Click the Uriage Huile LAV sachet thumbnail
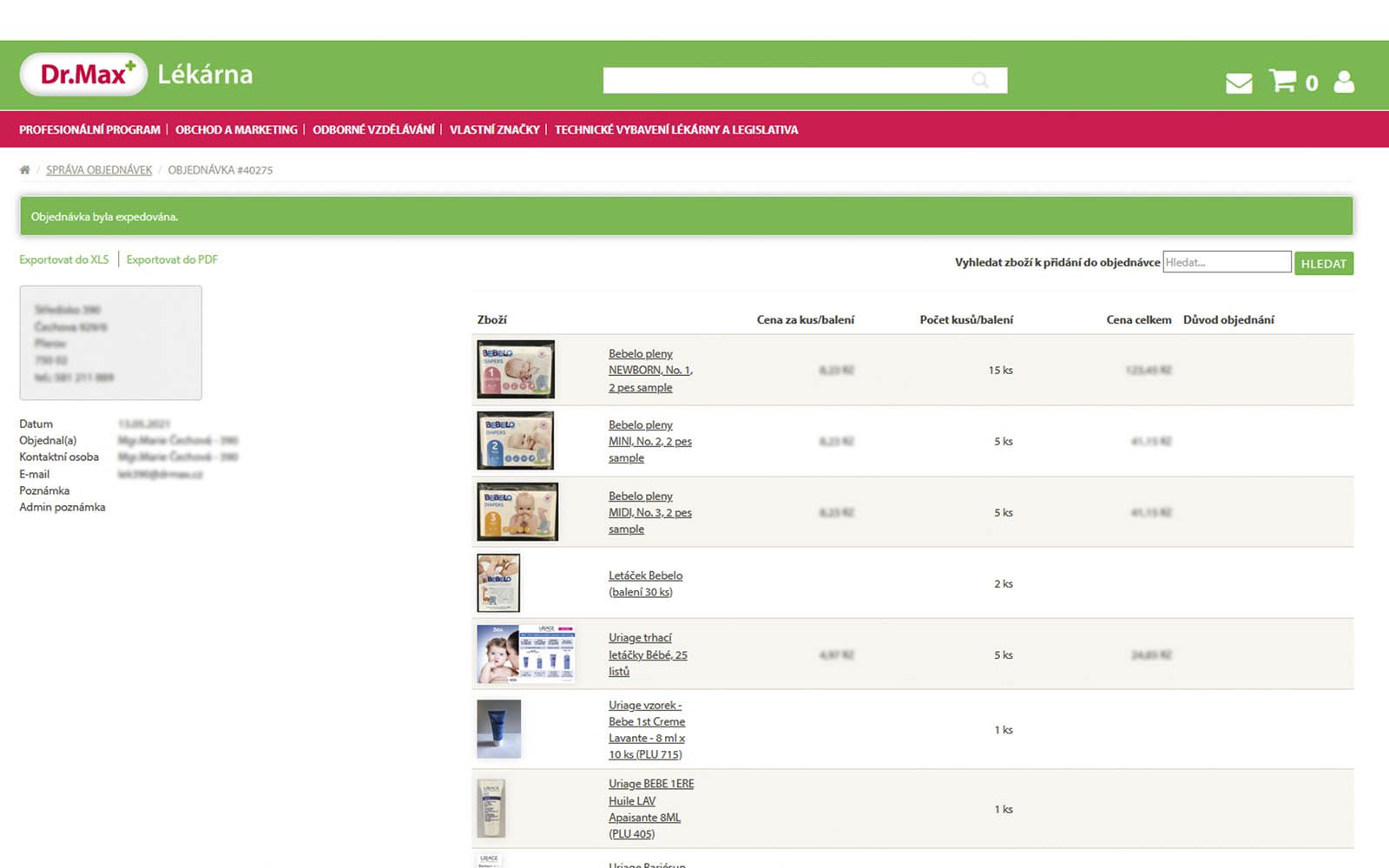1389x868 pixels. click(491, 808)
